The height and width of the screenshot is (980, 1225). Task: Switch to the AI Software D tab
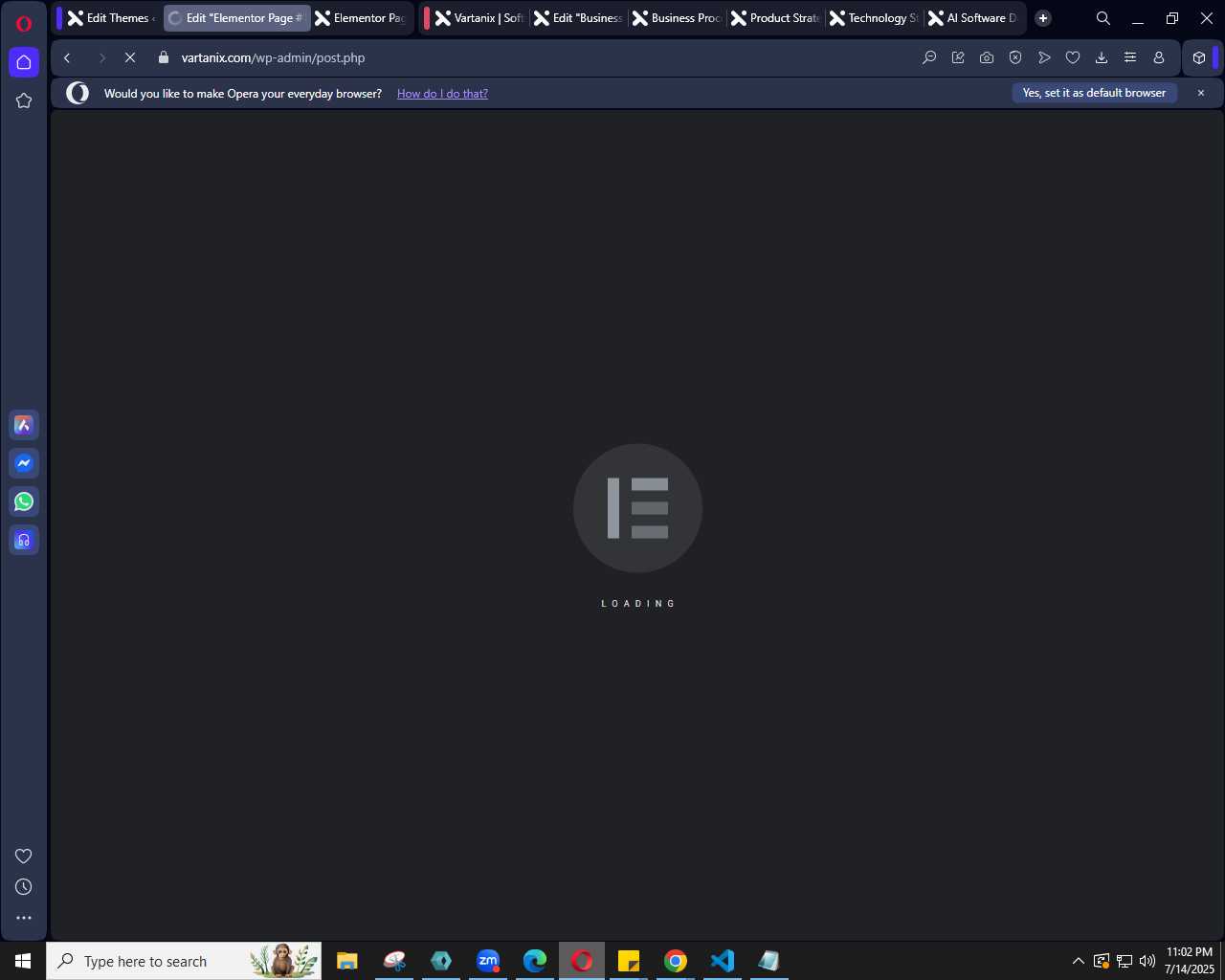click(973, 18)
